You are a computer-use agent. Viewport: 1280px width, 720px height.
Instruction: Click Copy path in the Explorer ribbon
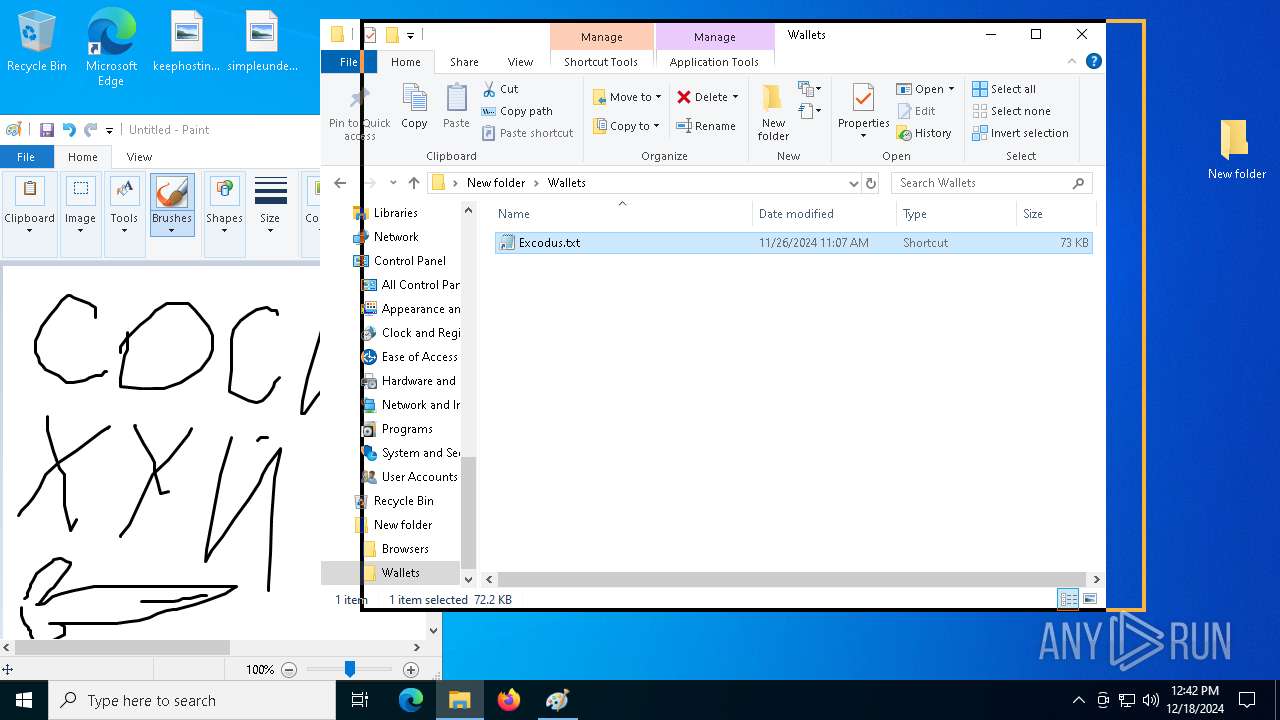517,111
